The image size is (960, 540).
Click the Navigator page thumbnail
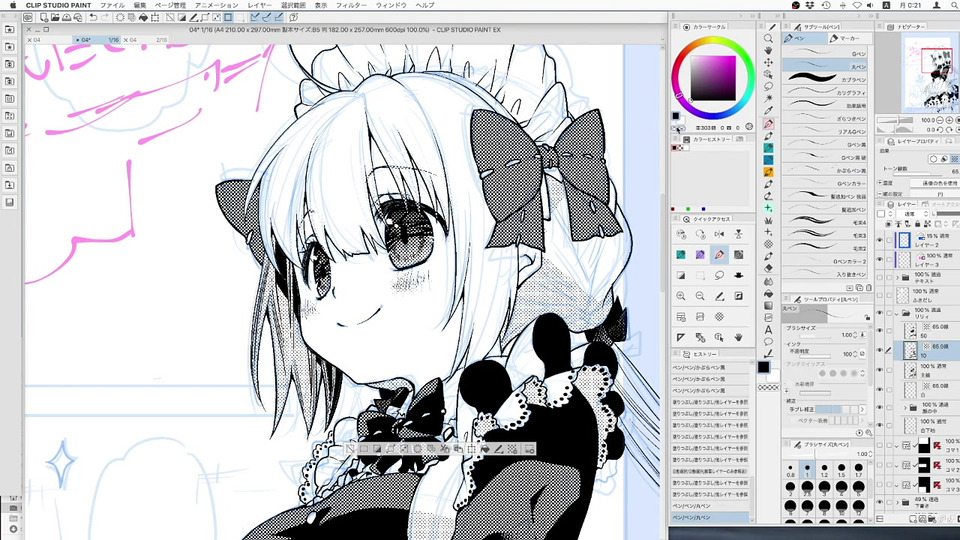click(929, 72)
